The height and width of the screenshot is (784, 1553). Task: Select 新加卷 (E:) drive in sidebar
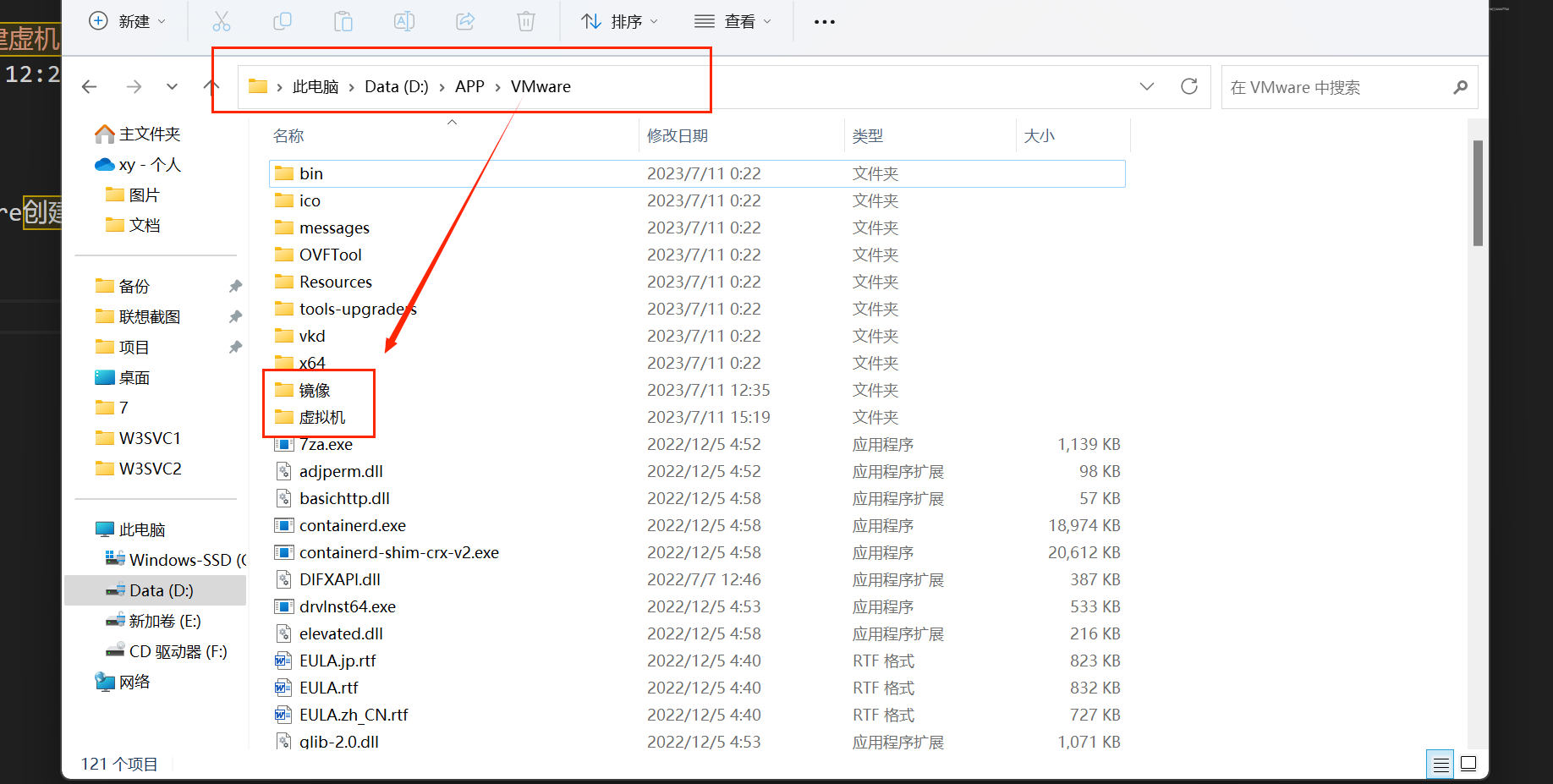click(153, 621)
